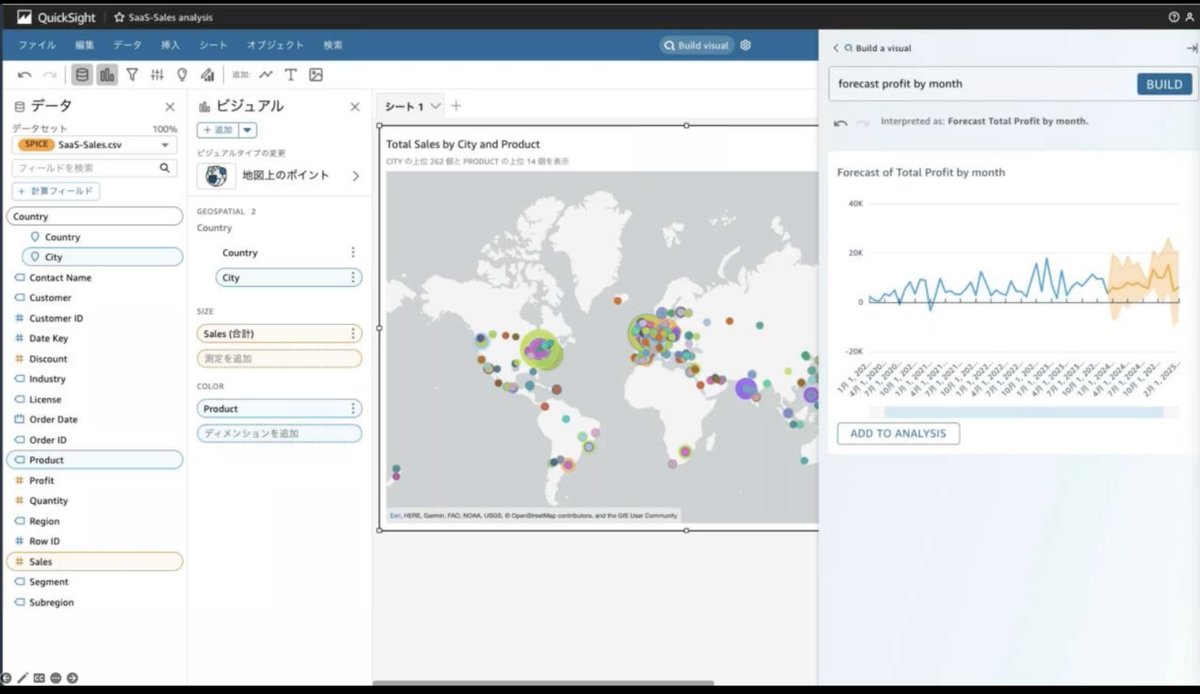This screenshot has width=1200, height=694.
Task: Open the Build visual settings gear
Action: [x=745, y=45]
